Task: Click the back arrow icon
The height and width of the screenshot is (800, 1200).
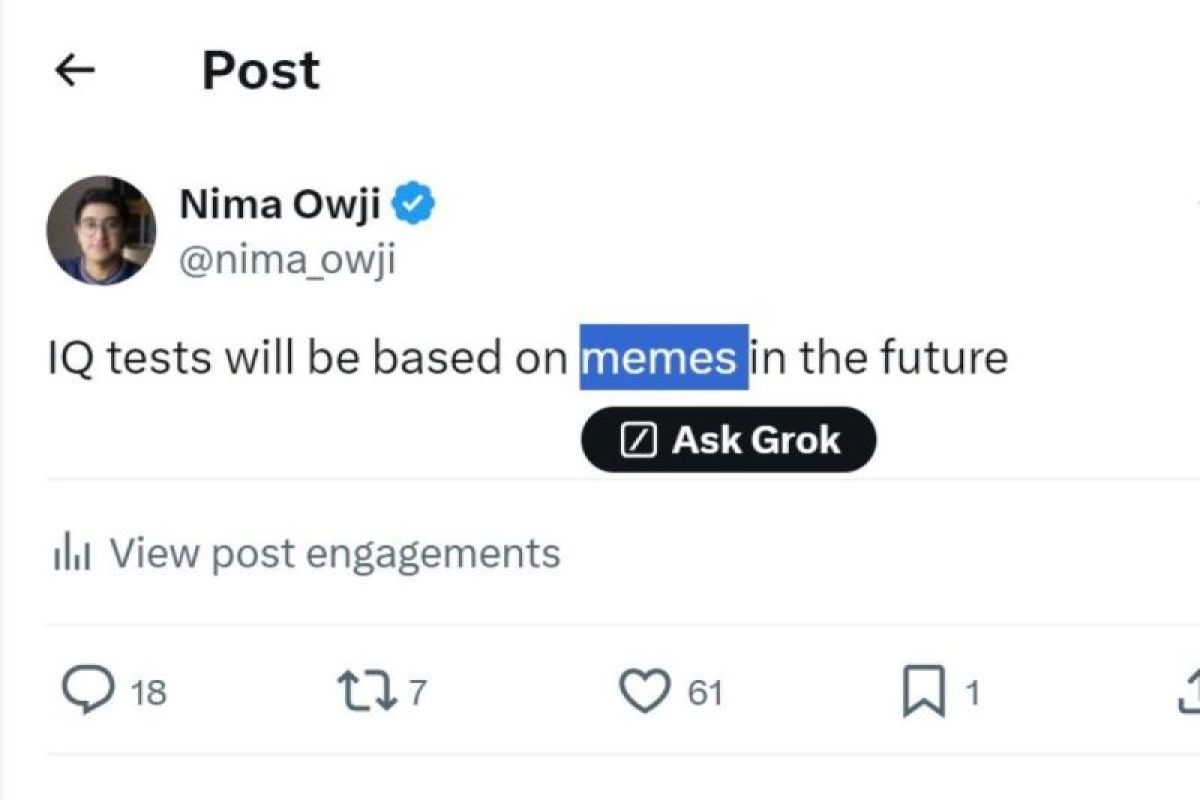Action: point(74,71)
